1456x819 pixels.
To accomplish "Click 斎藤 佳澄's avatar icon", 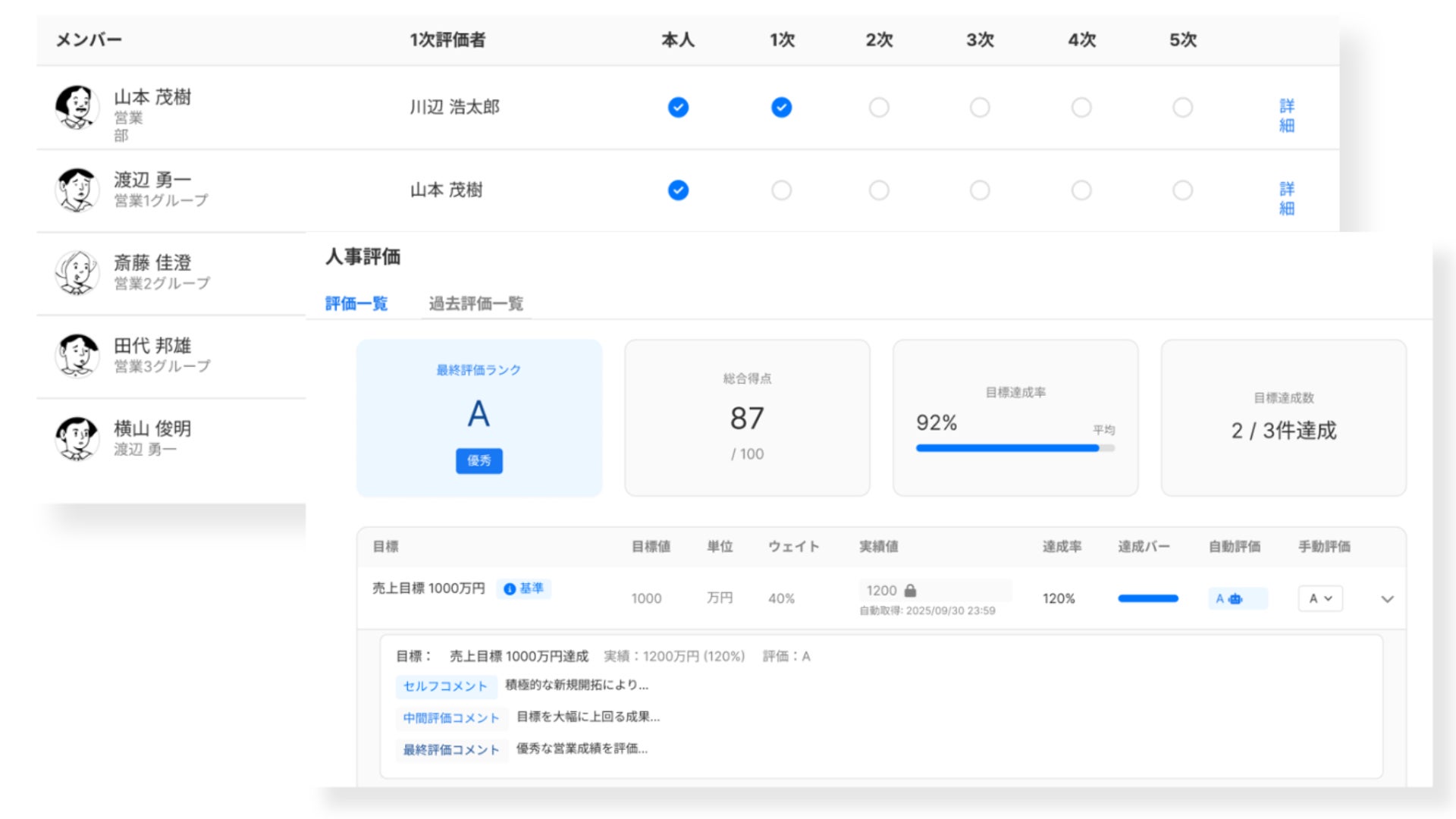I will [77, 272].
